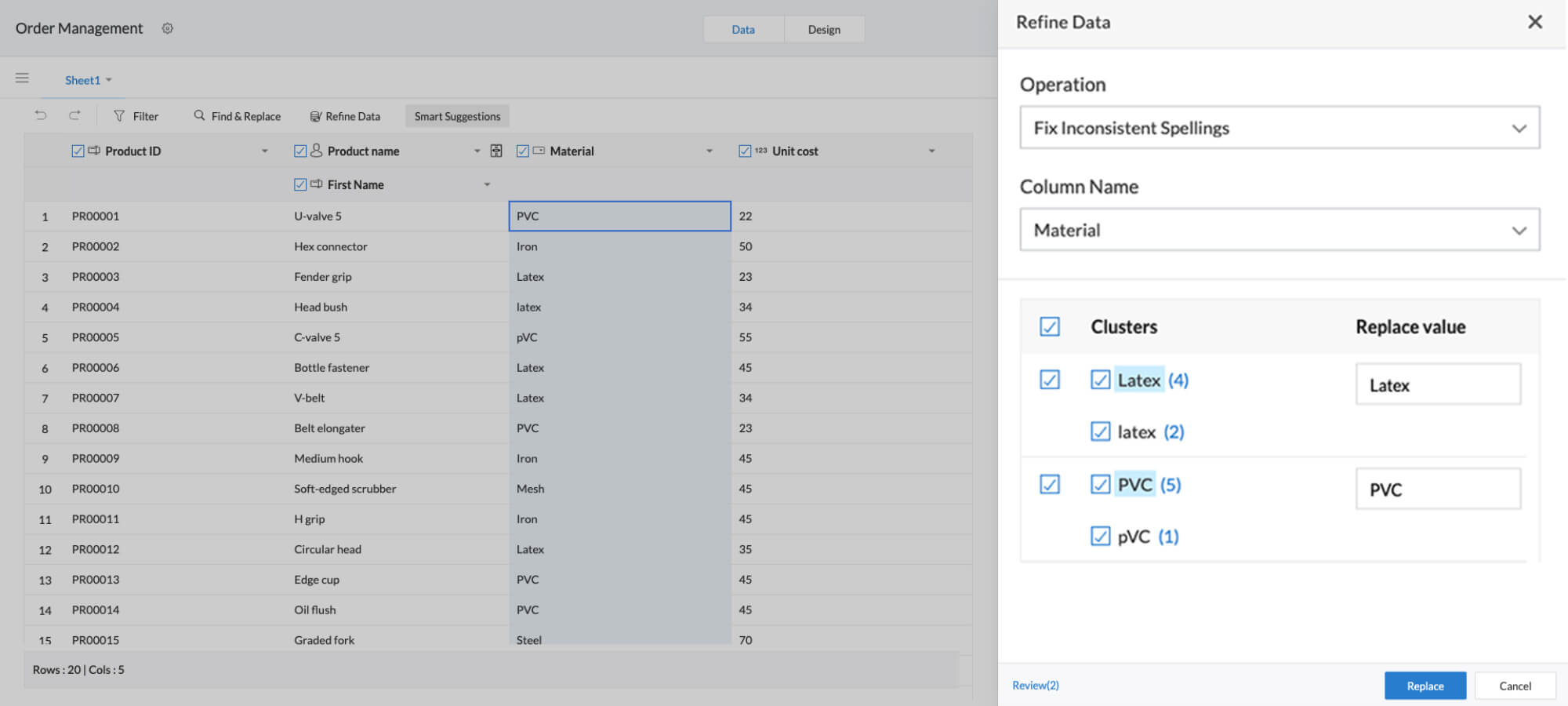1568x706 pixels.
Task: Switch to the Design tab
Action: (823, 30)
